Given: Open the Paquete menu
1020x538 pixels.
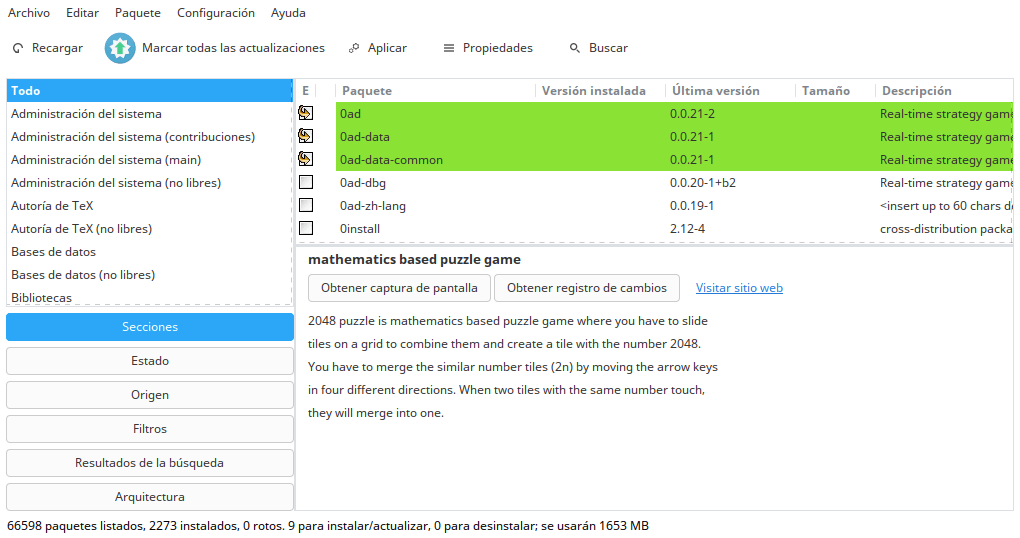Looking at the screenshot, I should [x=138, y=13].
